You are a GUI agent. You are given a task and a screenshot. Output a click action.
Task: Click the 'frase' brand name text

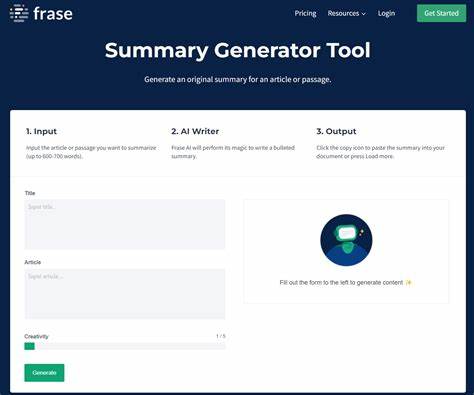coord(53,14)
